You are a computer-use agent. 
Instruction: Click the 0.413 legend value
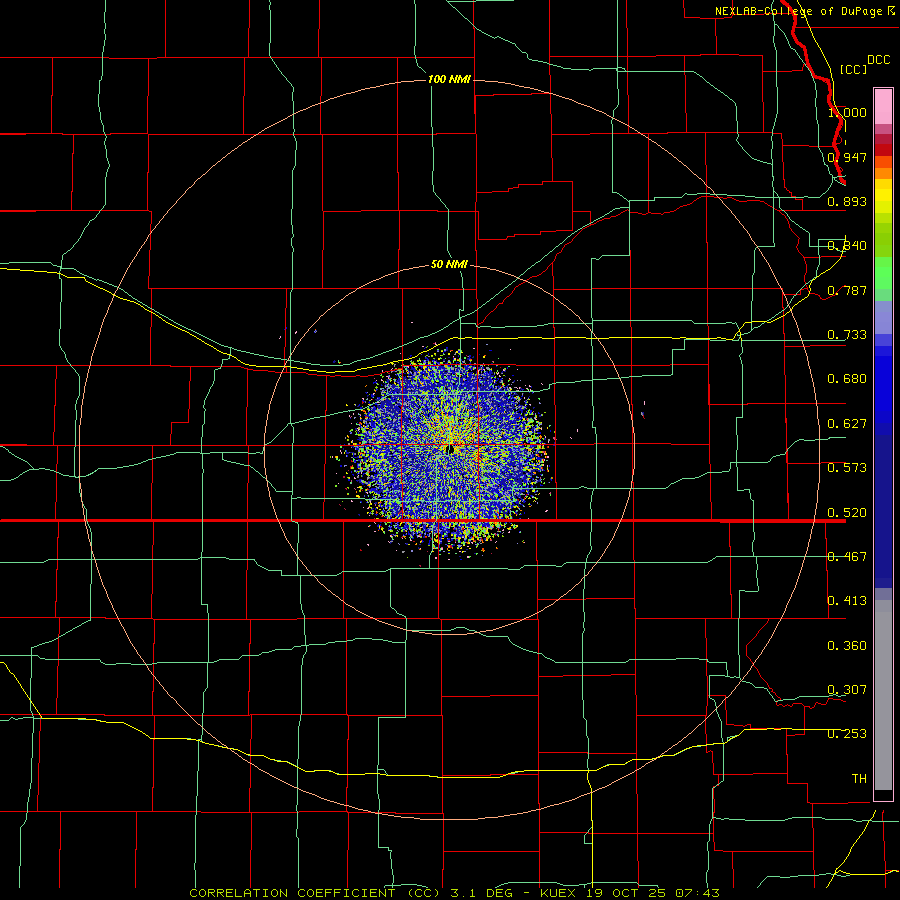pyautogui.click(x=847, y=601)
